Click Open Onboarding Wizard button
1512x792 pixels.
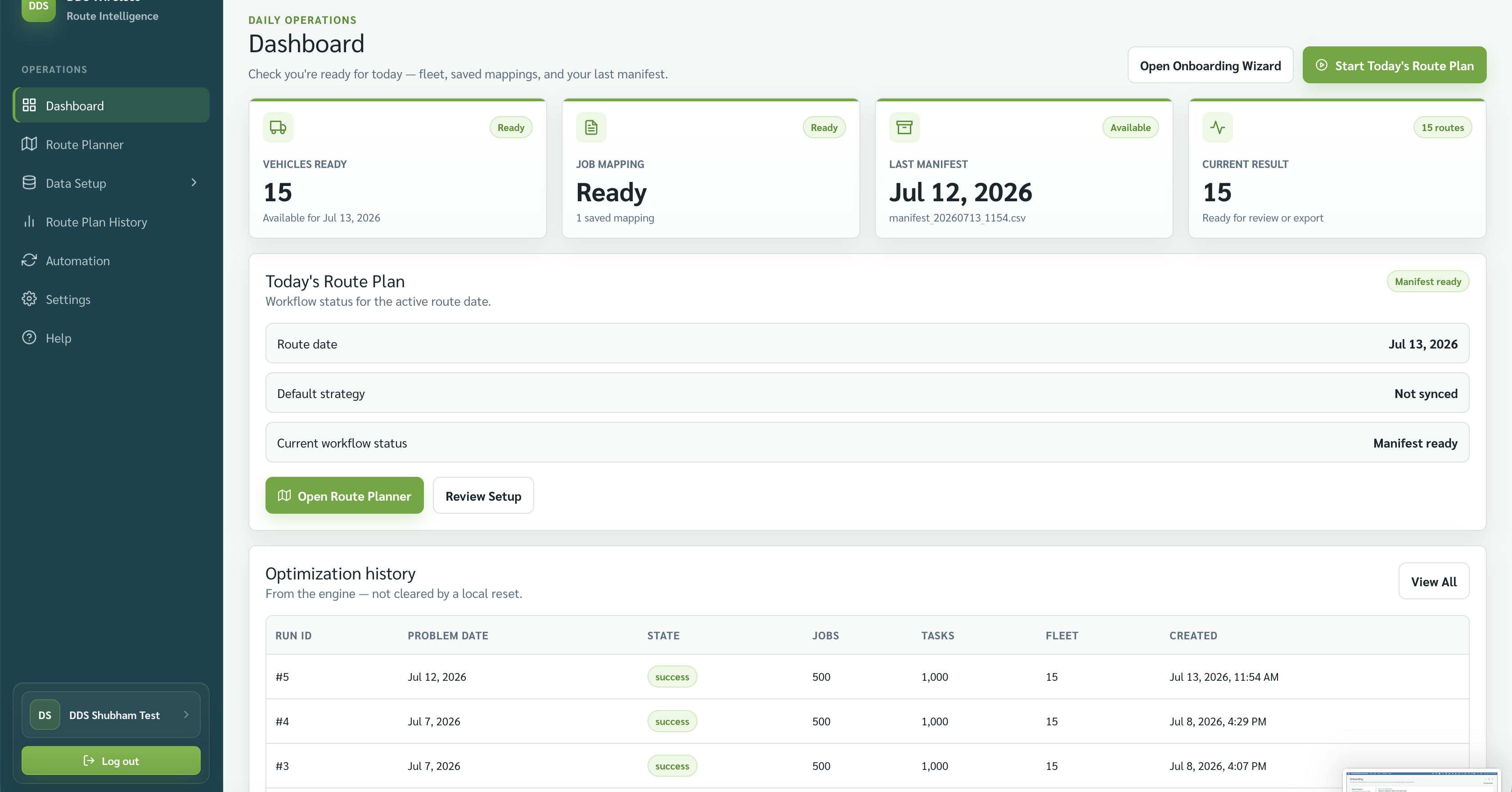pyautogui.click(x=1210, y=65)
